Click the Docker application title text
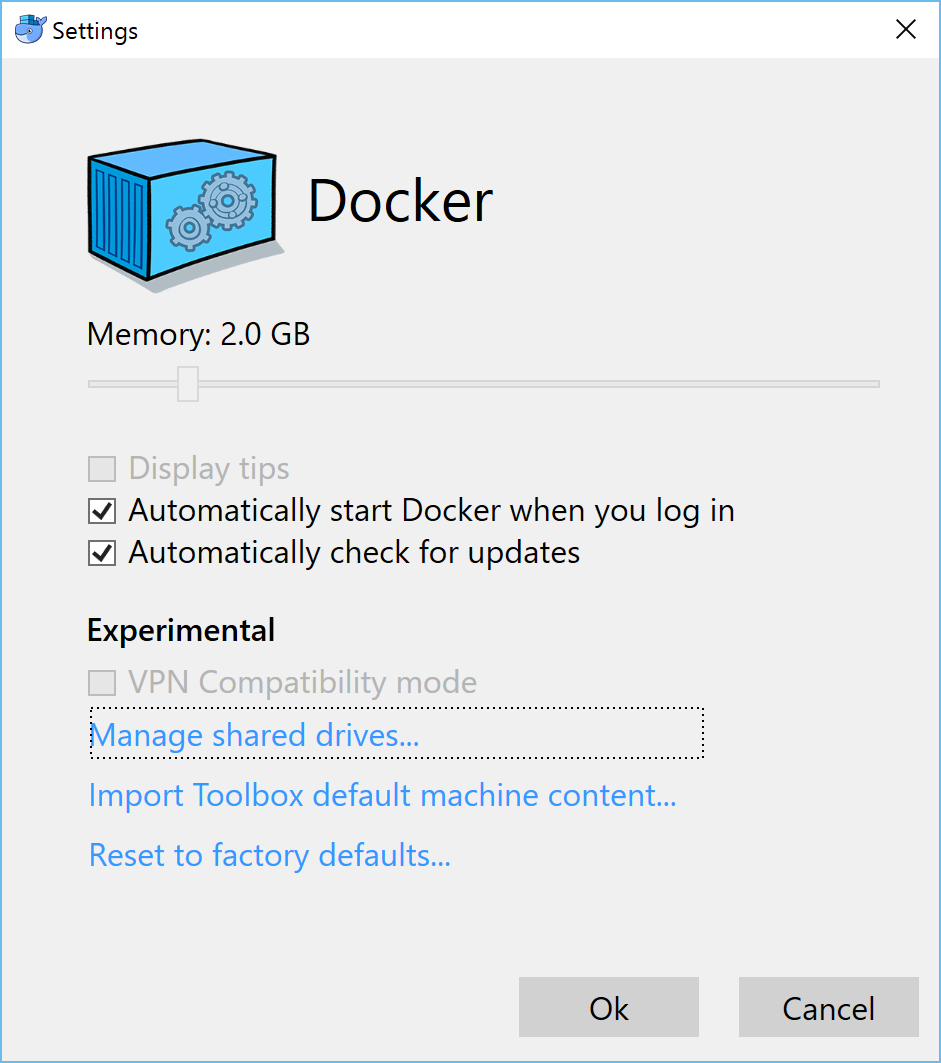Screen dimensions: 941x1063 click(400, 202)
